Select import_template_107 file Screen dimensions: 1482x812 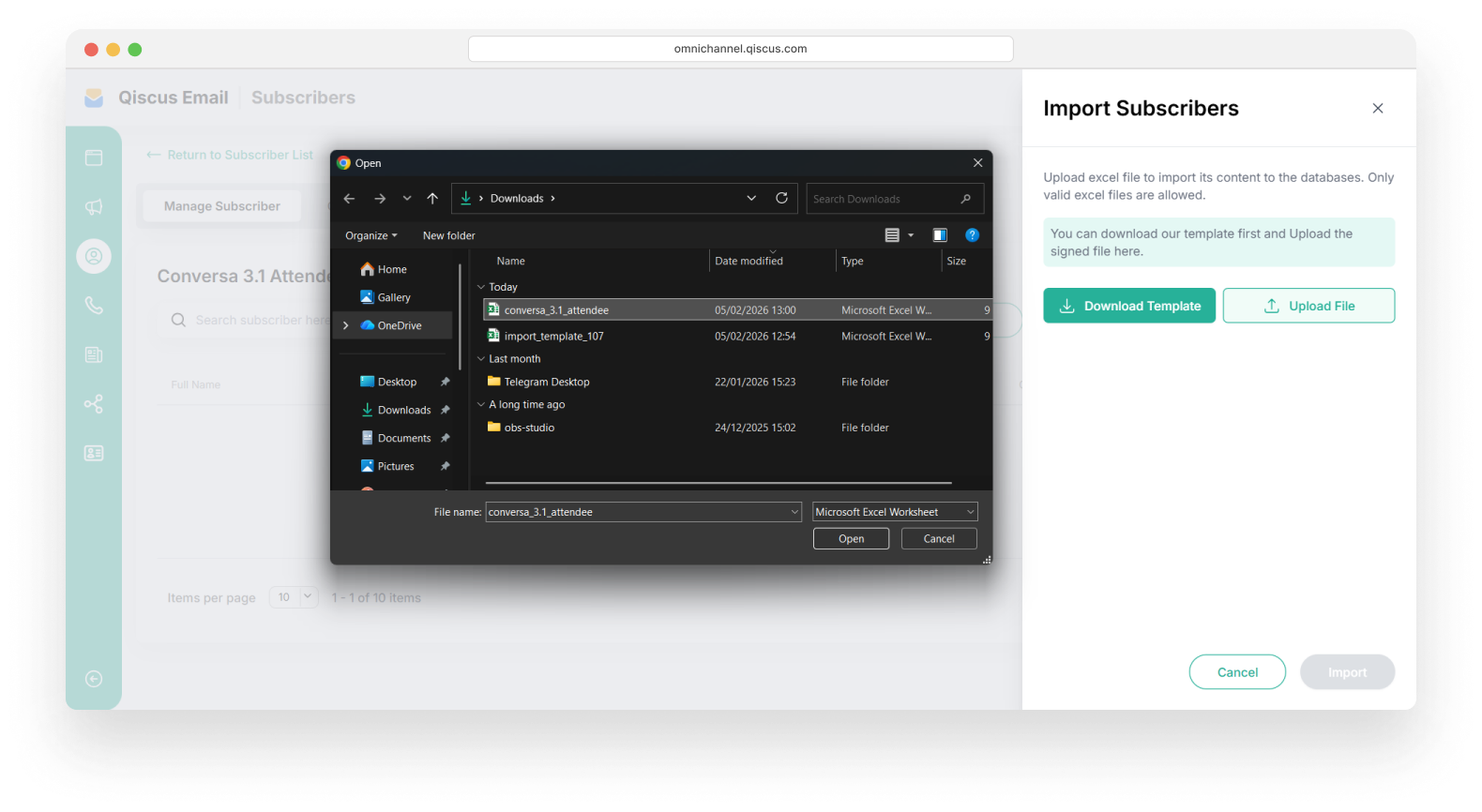coord(553,336)
